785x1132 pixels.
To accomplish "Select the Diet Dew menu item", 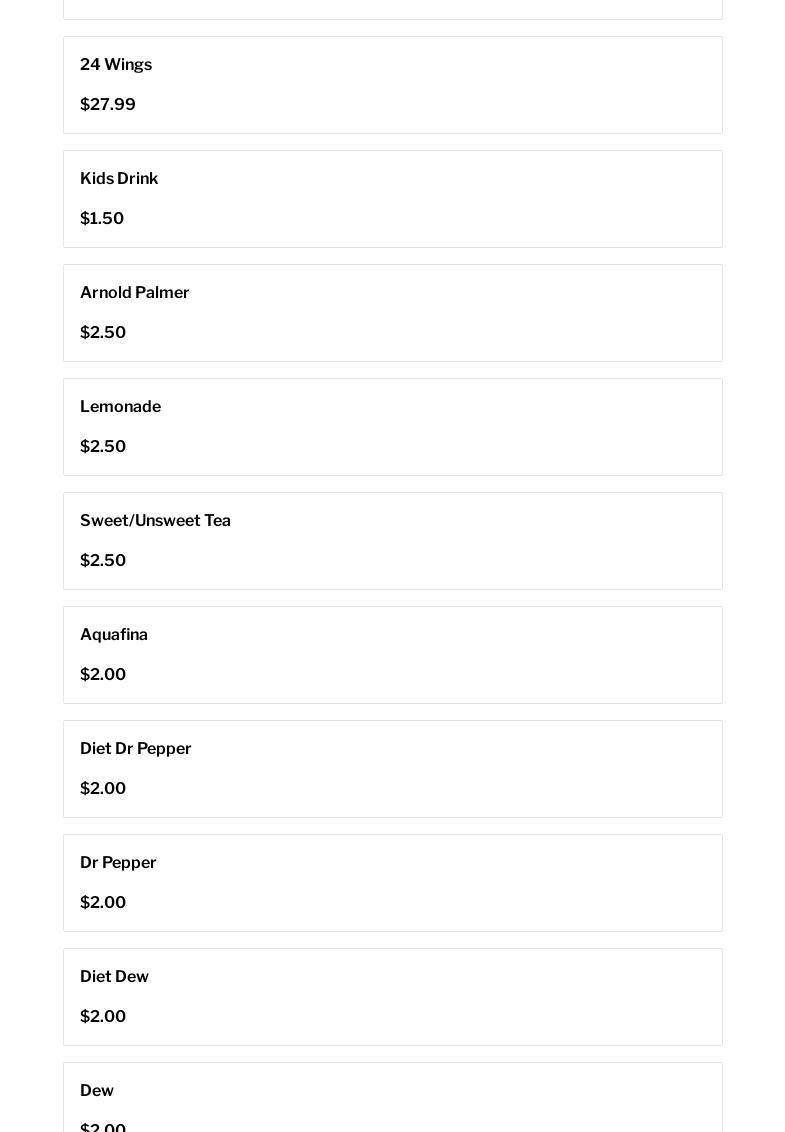I will point(114,977).
